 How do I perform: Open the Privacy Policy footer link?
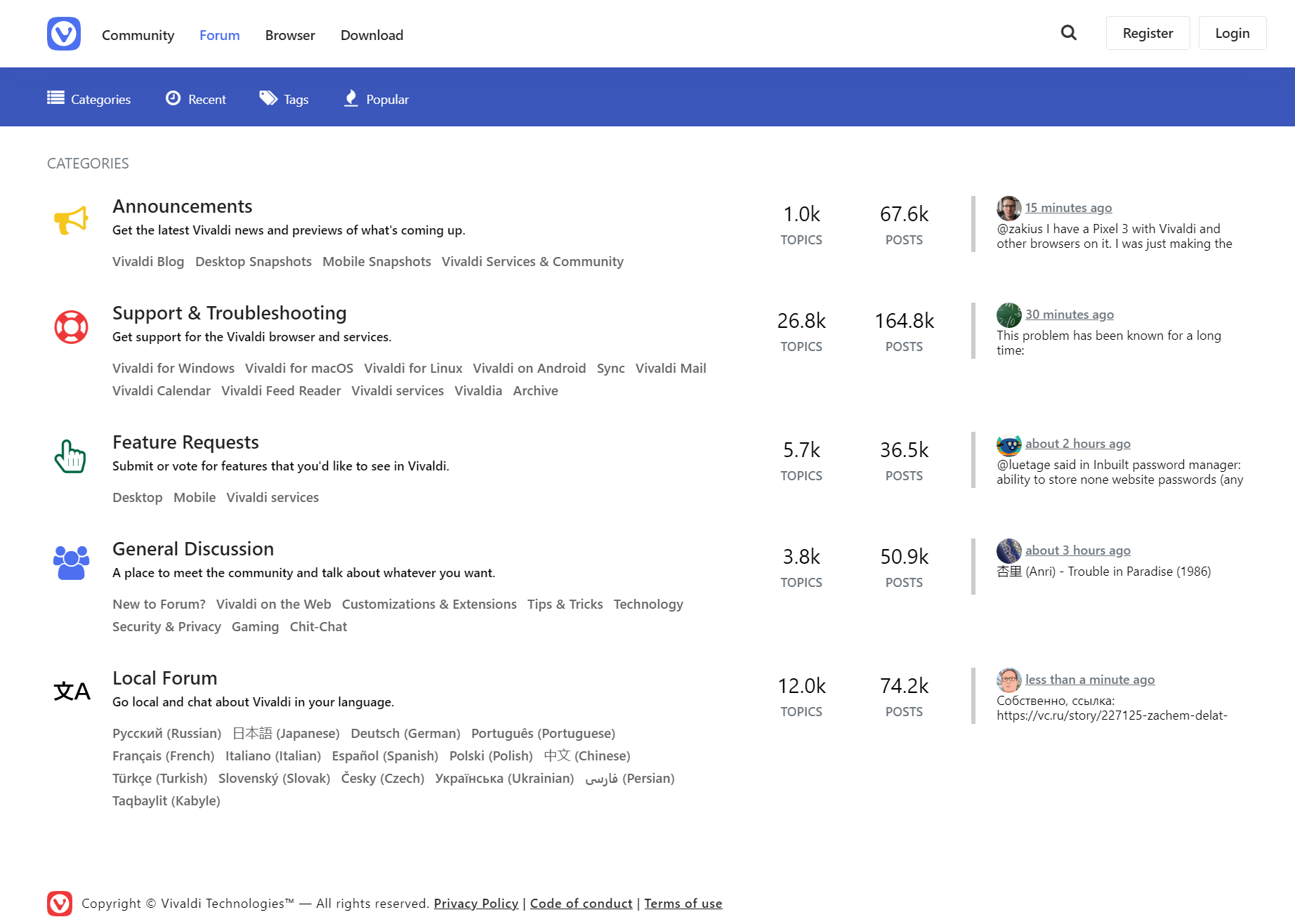point(476,904)
